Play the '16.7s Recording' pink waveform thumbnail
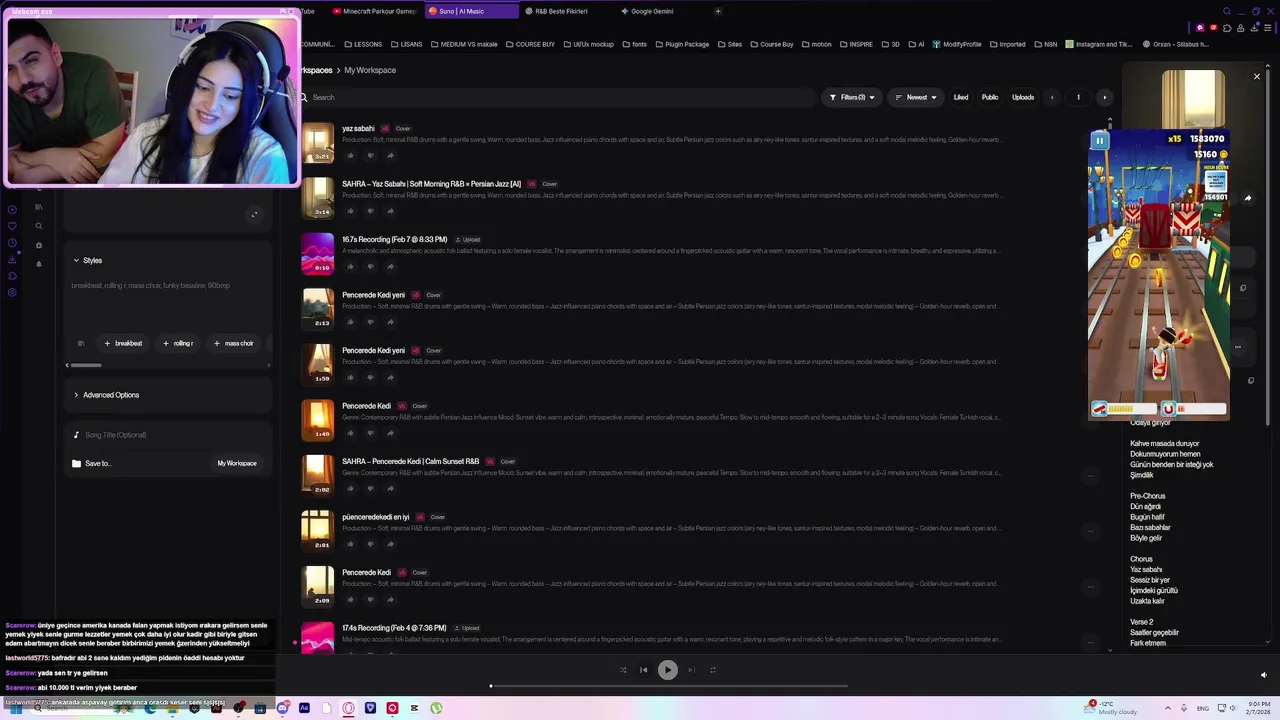 (318, 253)
